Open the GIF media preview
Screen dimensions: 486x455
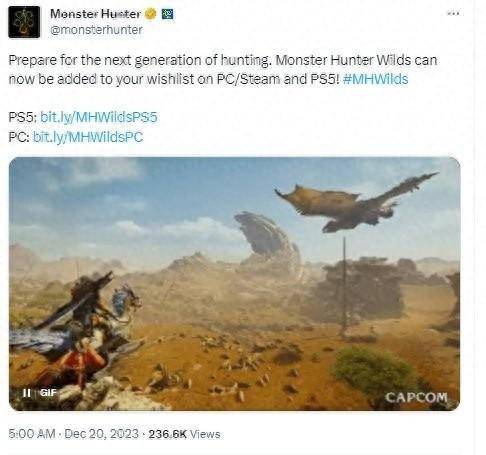[x=234, y=284]
